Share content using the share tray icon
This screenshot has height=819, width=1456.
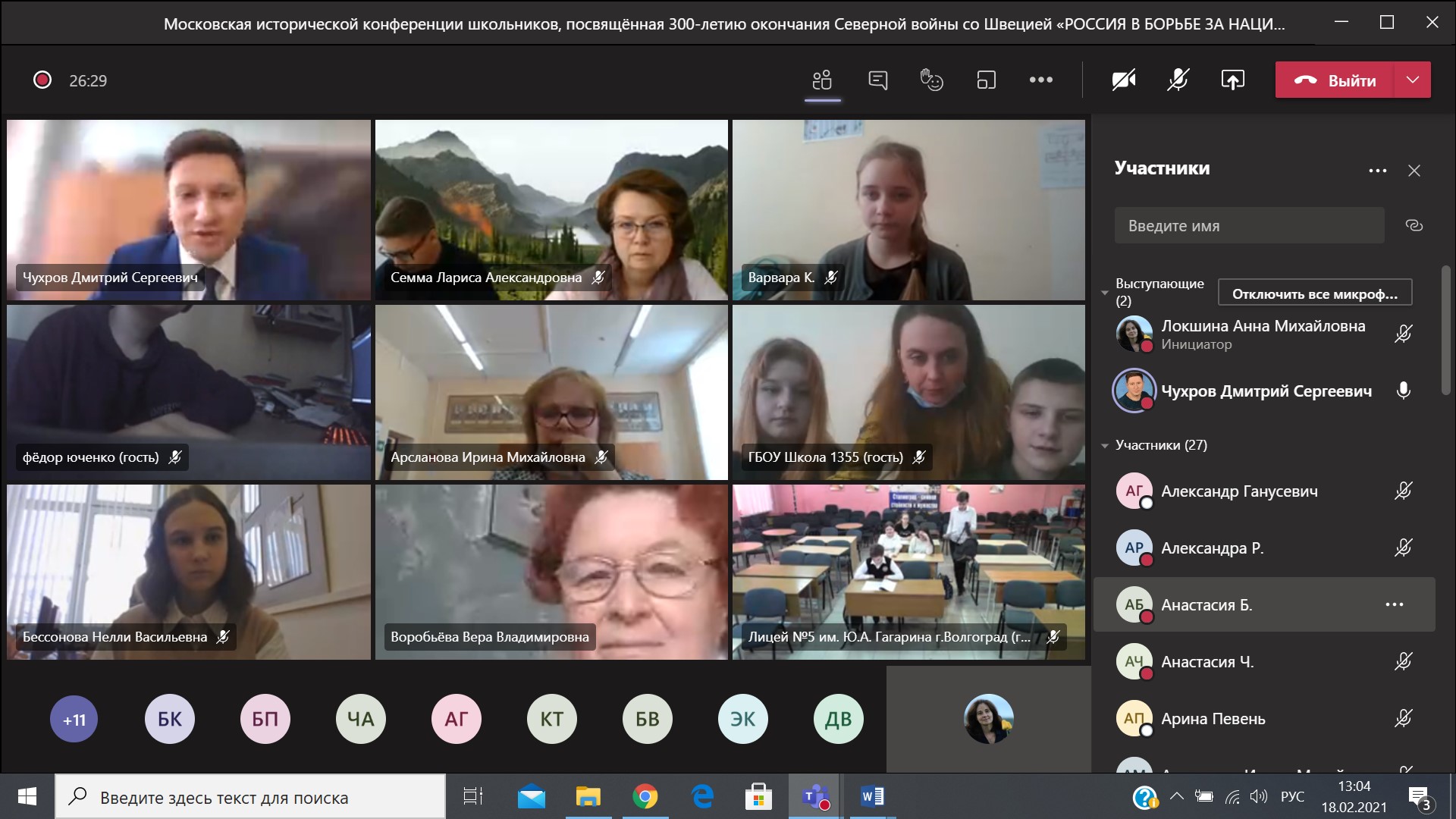1232,80
